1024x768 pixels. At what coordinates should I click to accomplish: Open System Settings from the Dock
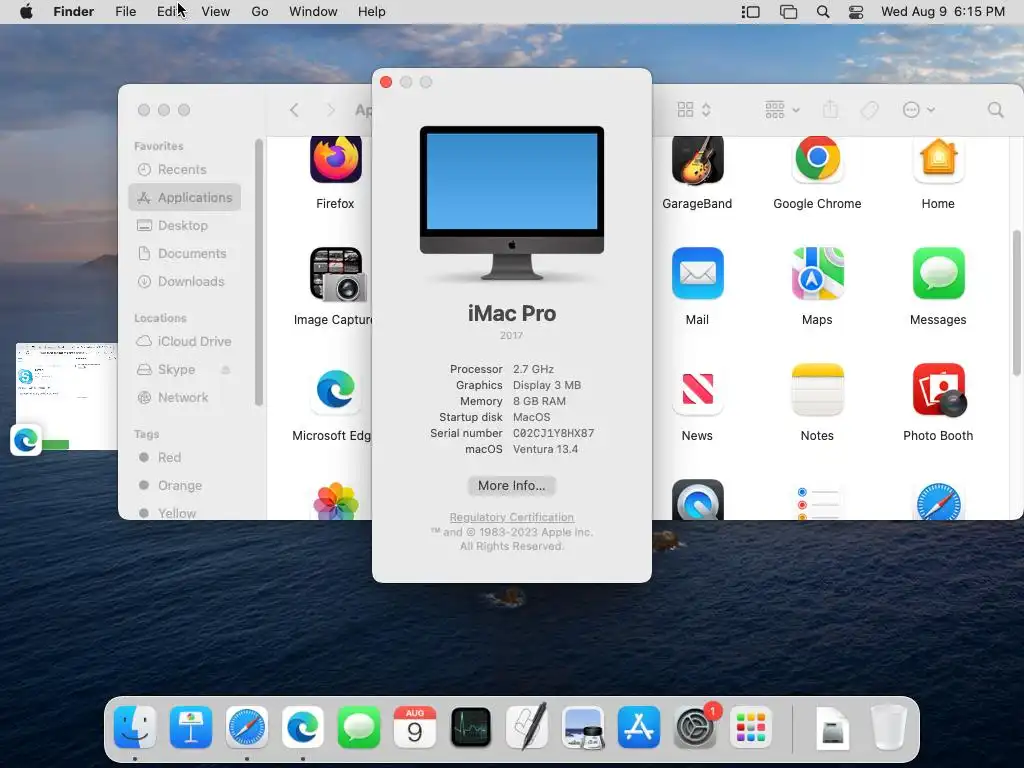[695, 727]
